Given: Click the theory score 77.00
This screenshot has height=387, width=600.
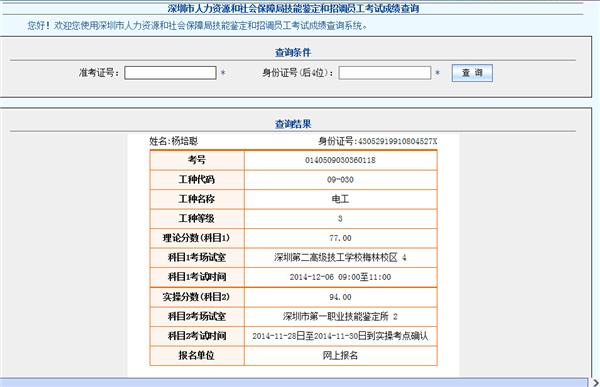Looking at the screenshot, I should click(x=340, y=238).
